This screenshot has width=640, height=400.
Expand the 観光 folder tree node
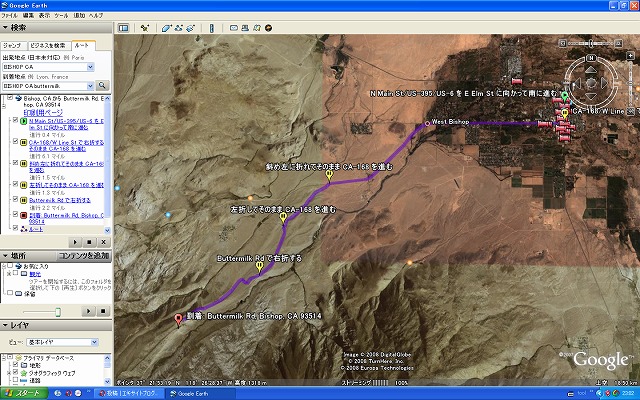click(9, 274)
